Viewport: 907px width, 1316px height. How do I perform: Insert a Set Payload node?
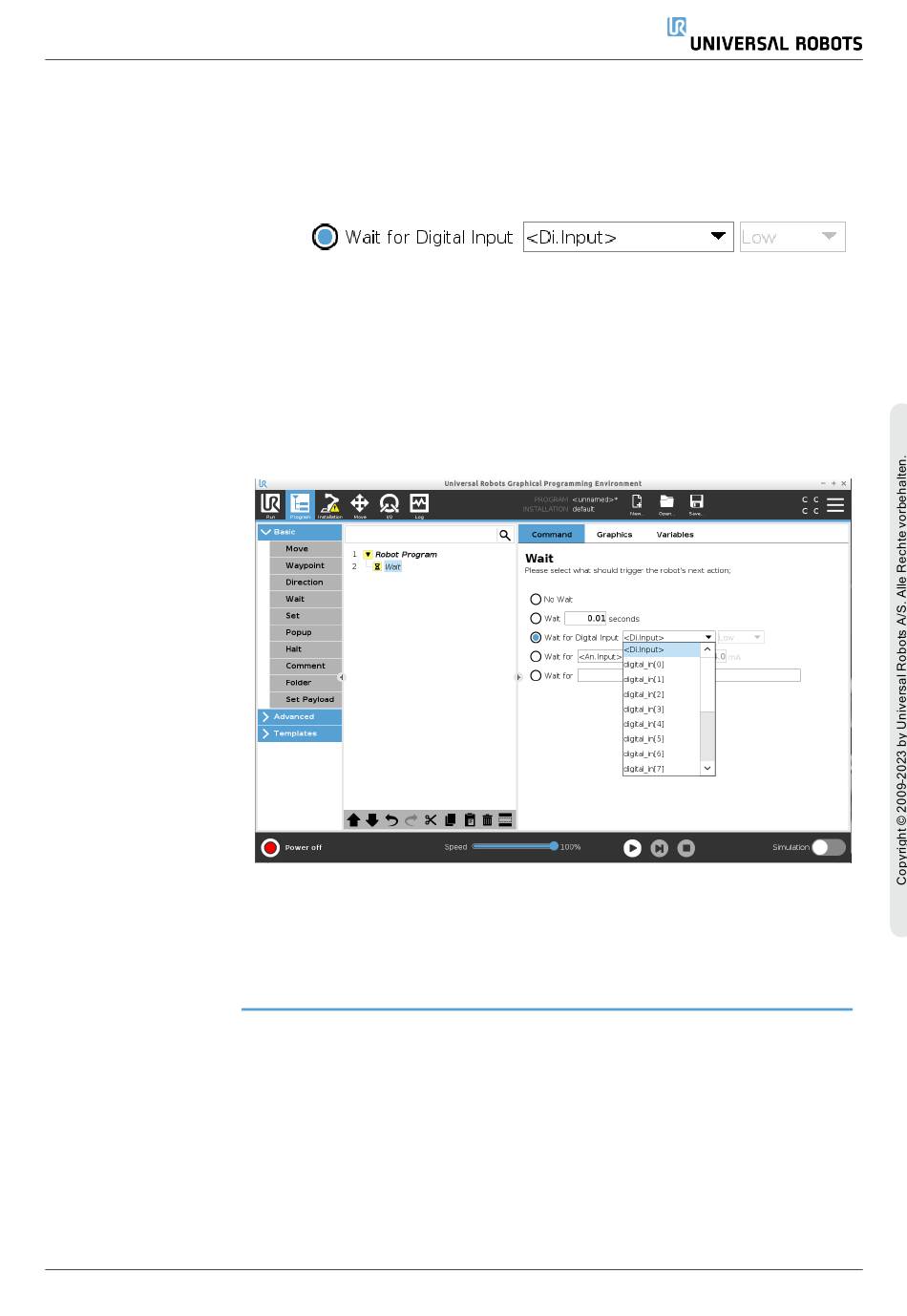(306, 699)
